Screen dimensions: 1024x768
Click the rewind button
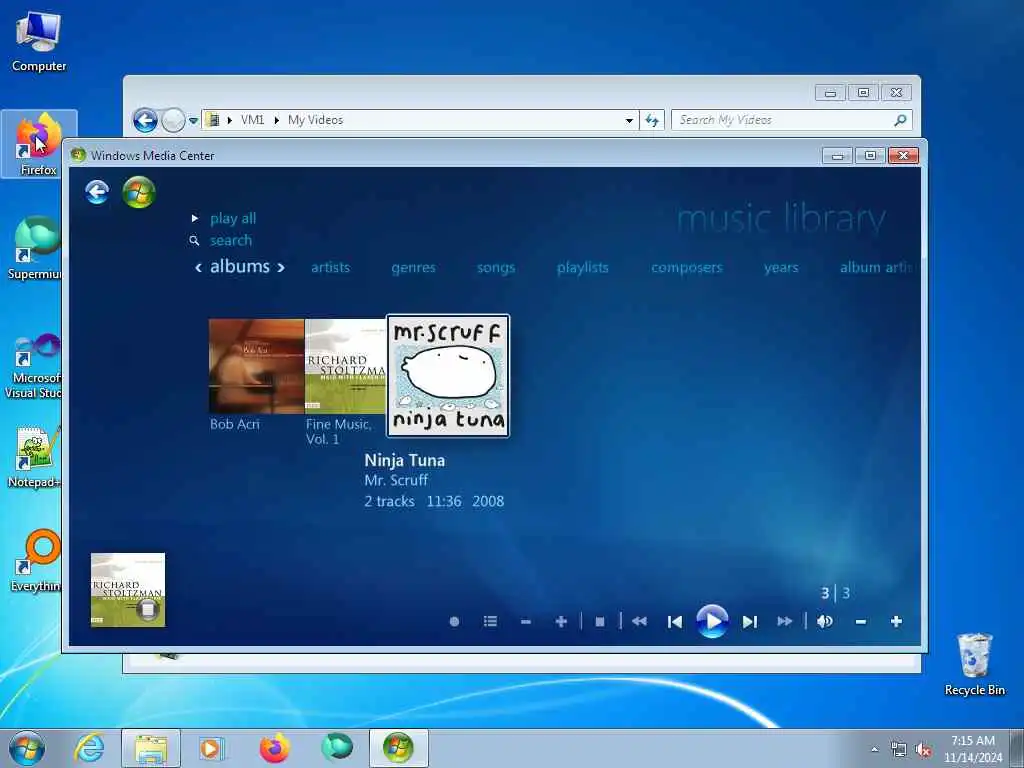pyautogui.click(x=639, y=621)
